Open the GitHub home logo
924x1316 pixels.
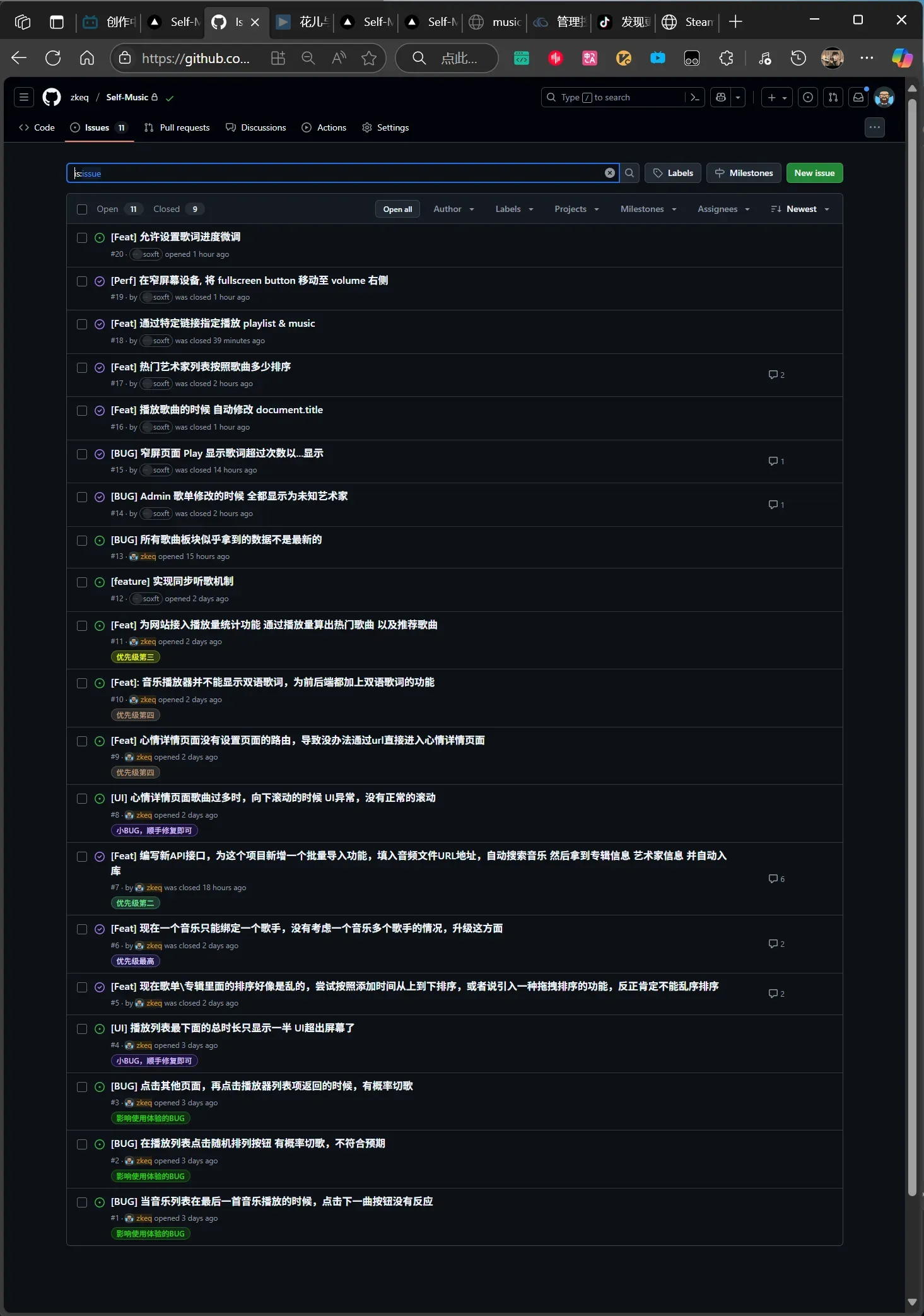coord(52,97)
